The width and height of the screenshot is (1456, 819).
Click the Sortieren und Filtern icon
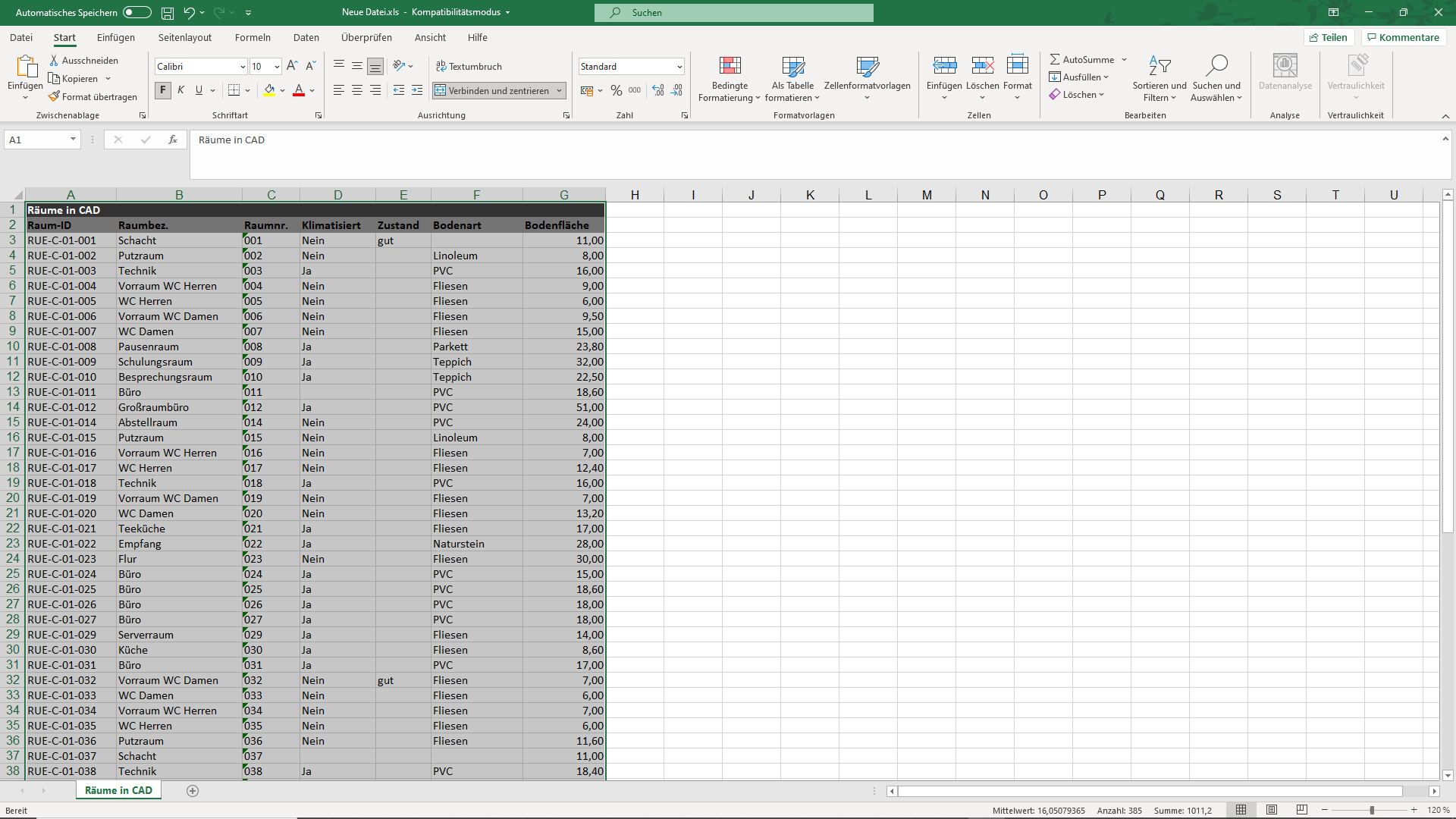1159,67
